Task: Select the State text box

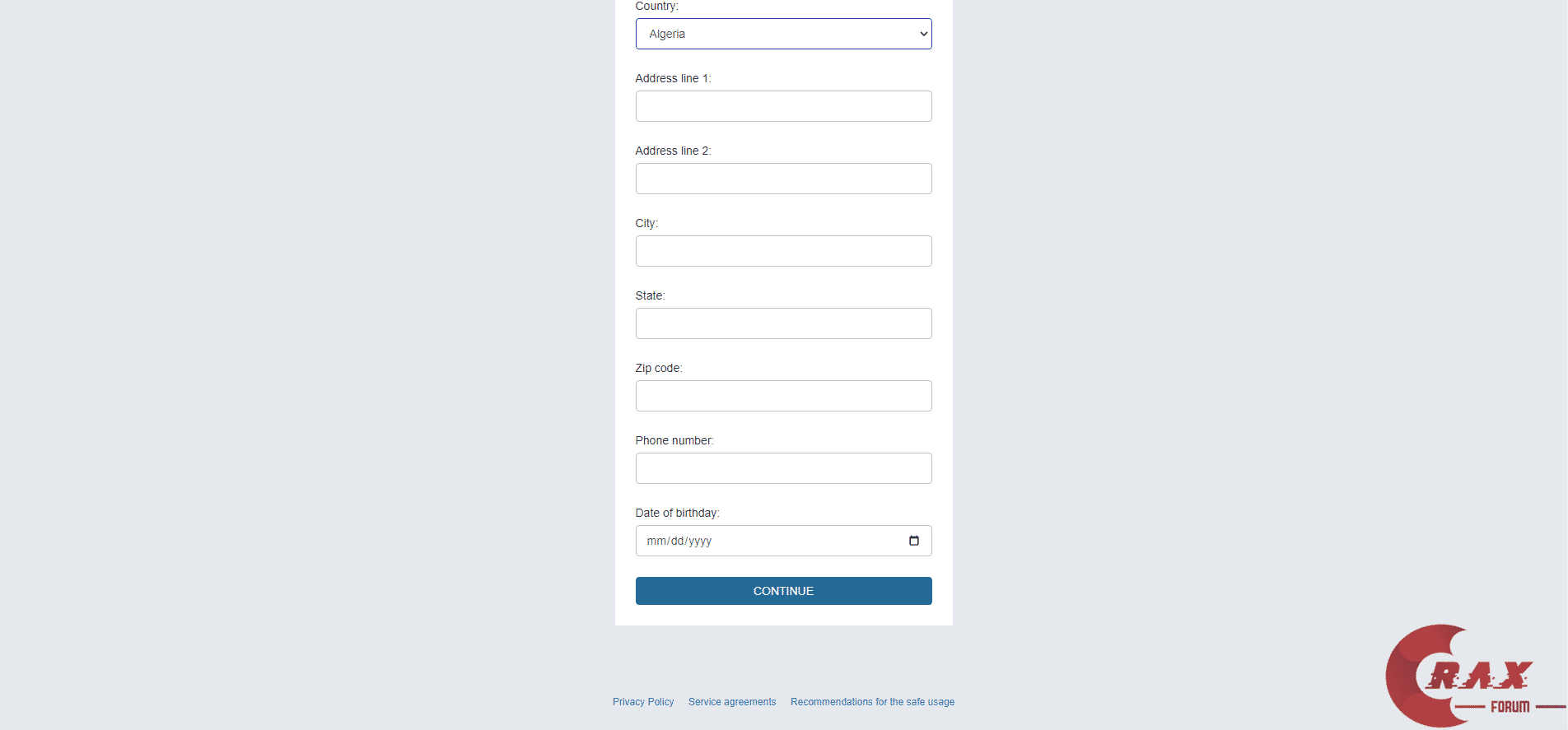Action: click(x=783, y=323)
